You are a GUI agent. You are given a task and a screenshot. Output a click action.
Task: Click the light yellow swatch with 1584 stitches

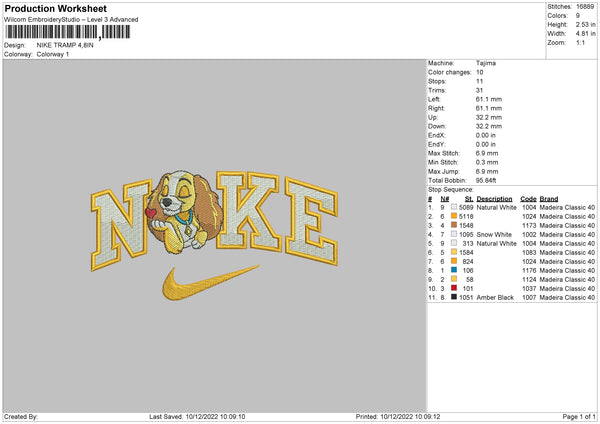pos(454,252)
